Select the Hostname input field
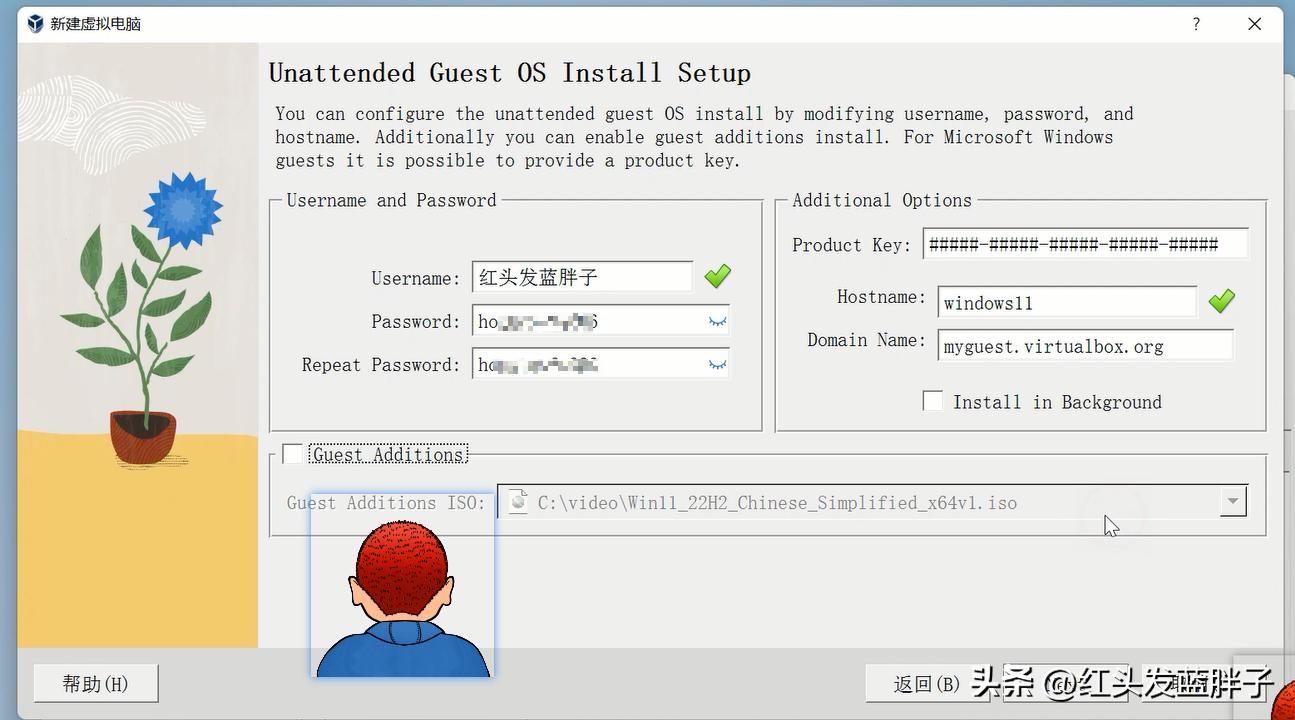The height and width of the screenshot is (720, 1295). point(1066,301)
